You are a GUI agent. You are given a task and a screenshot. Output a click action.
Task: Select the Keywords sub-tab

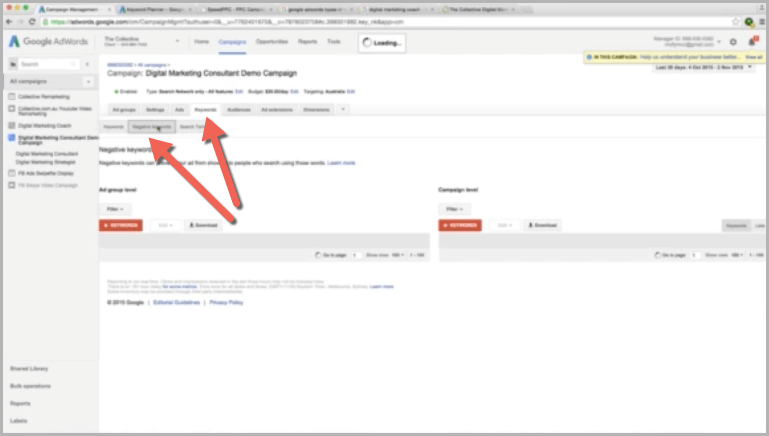pyautogui.click(x=113, y=127)
